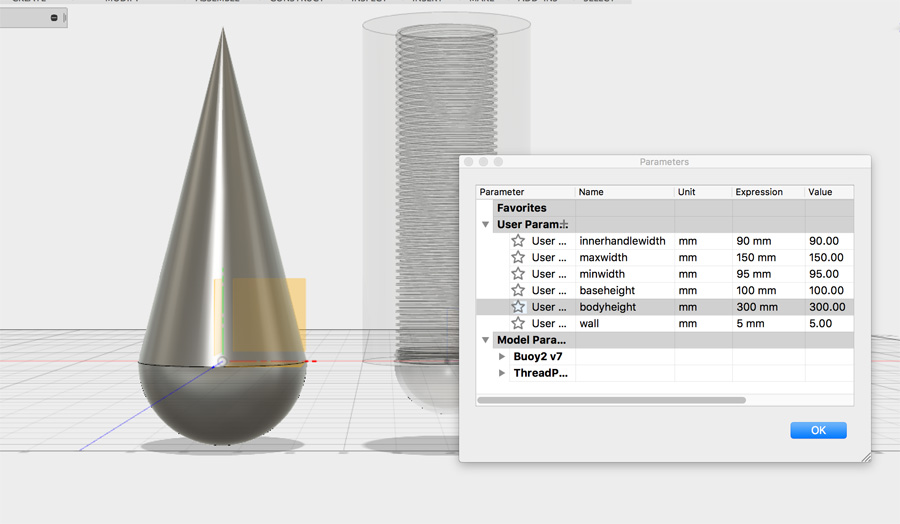
Task: Click the mm unit cell for wall
Action: click(x=703, y=324)
